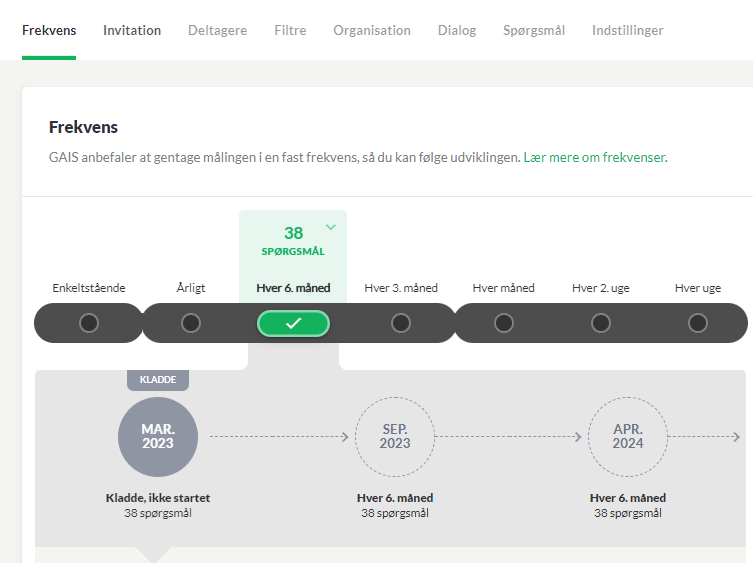
Task: Select the Hver 2. uge radio button
Action: (601, 323)
